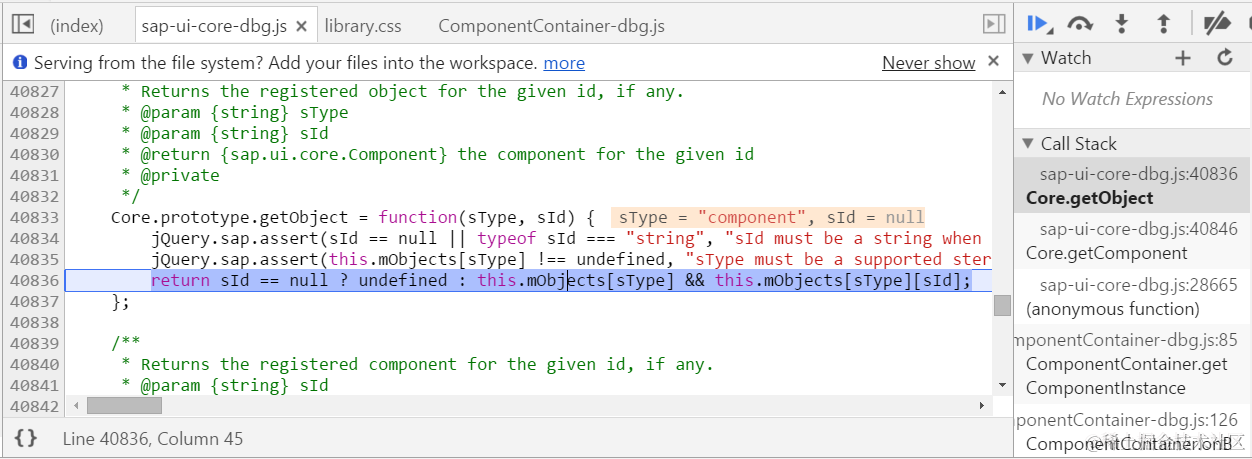The image size is (1252, 459).
Task: Set a breakpoint on line 40834
Action: pyautogui.click(x=35, y=238)
